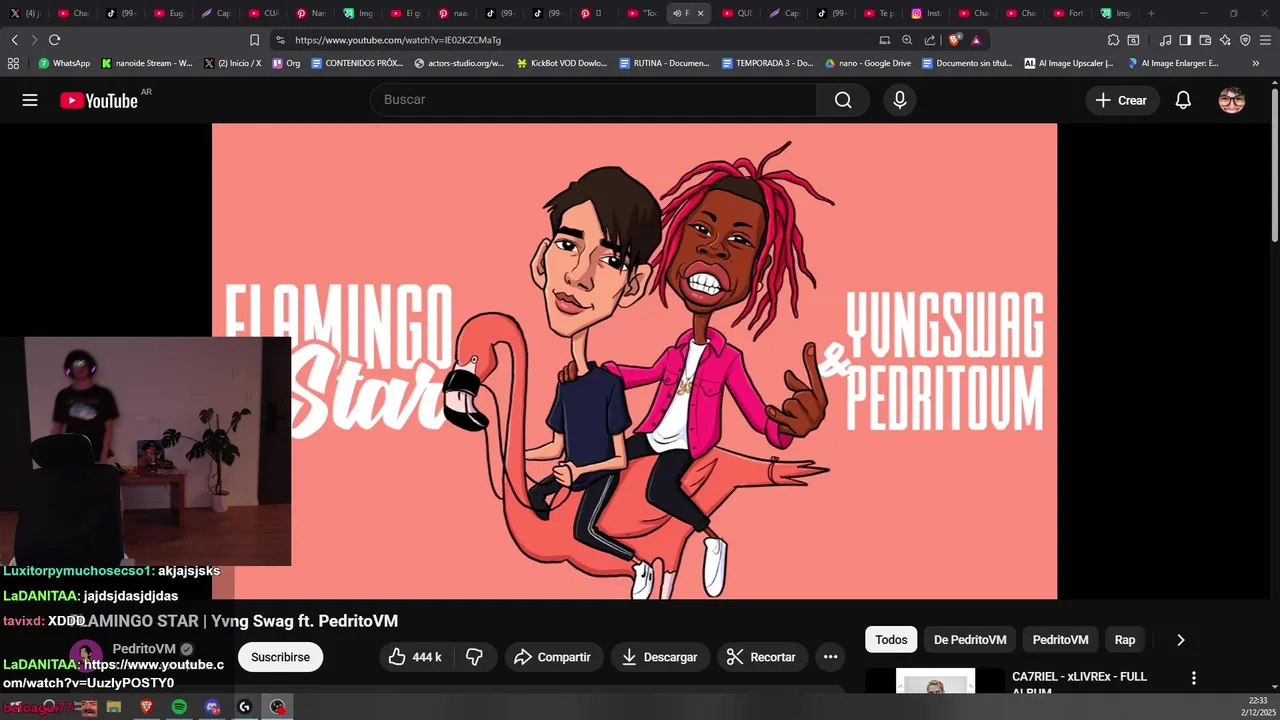Open CA7RIEL xLIVREx video thumbnail

pos(935,680)
